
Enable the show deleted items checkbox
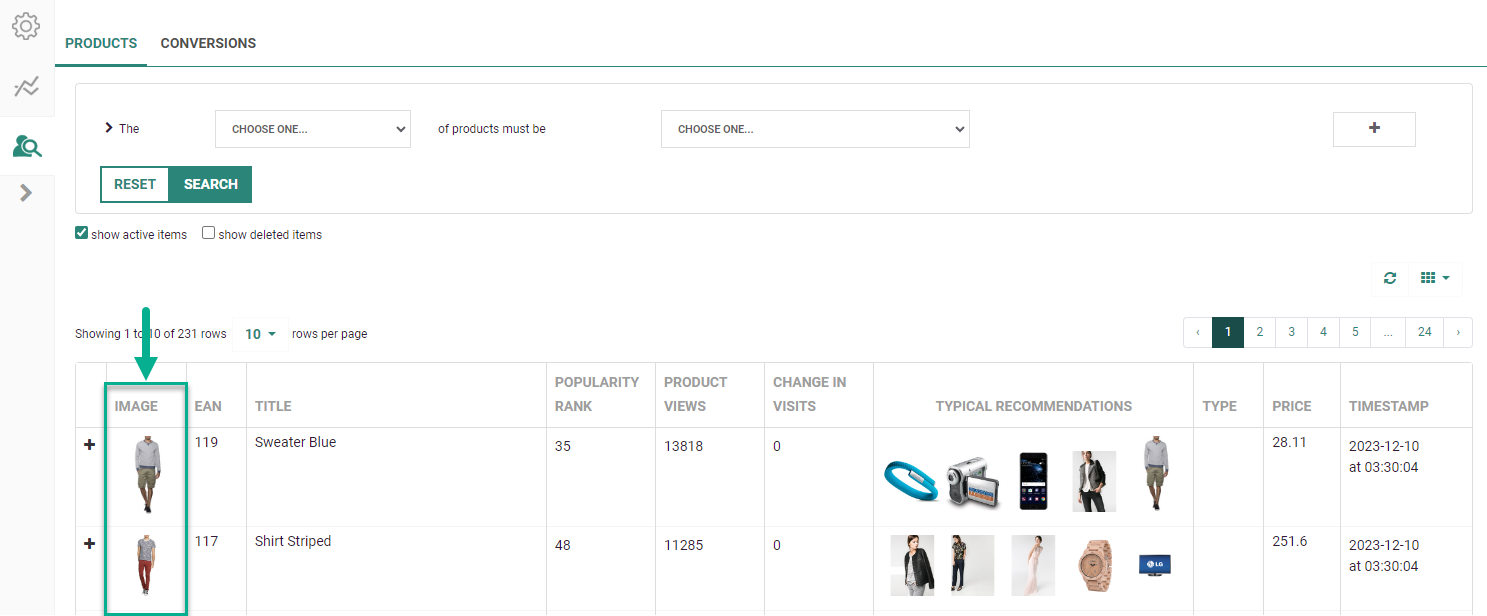209,234
